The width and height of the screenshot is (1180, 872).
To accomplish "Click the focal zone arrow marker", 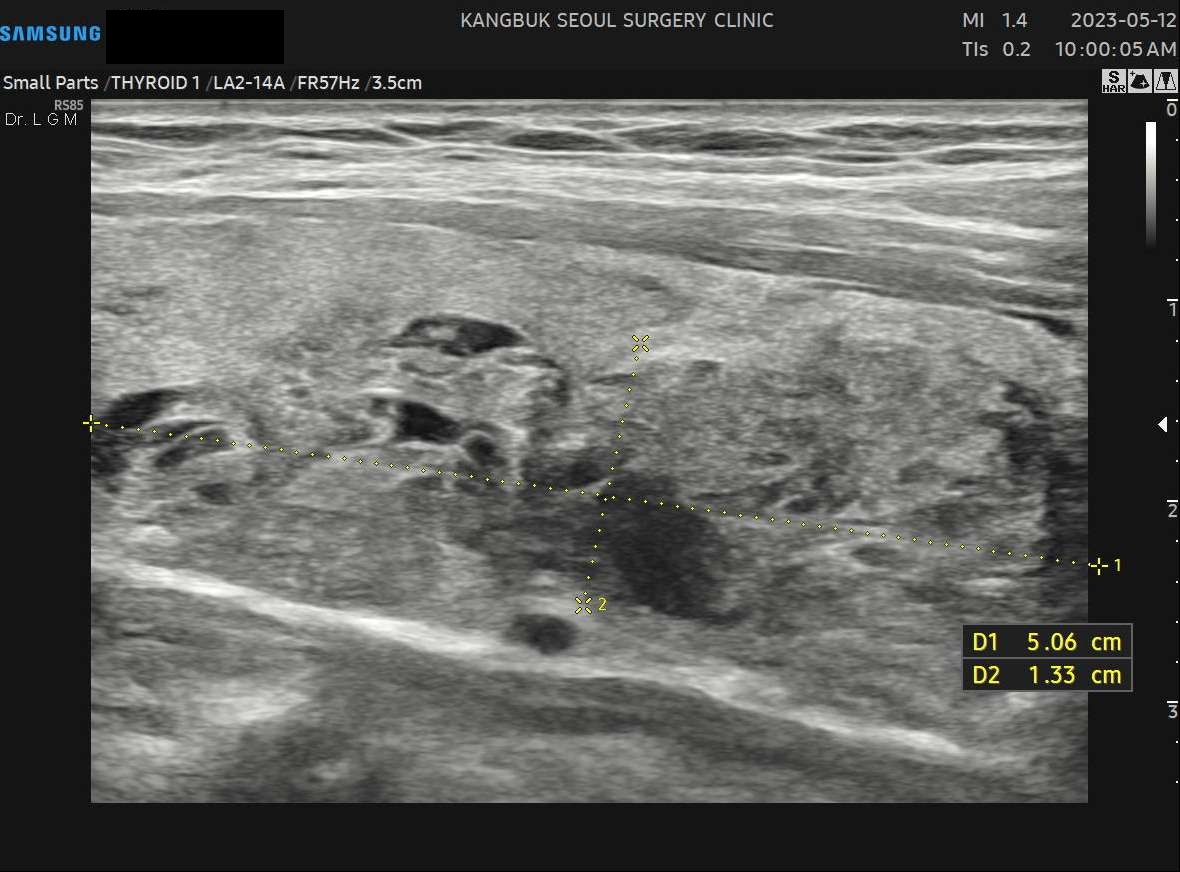I will click(1163, 424).
